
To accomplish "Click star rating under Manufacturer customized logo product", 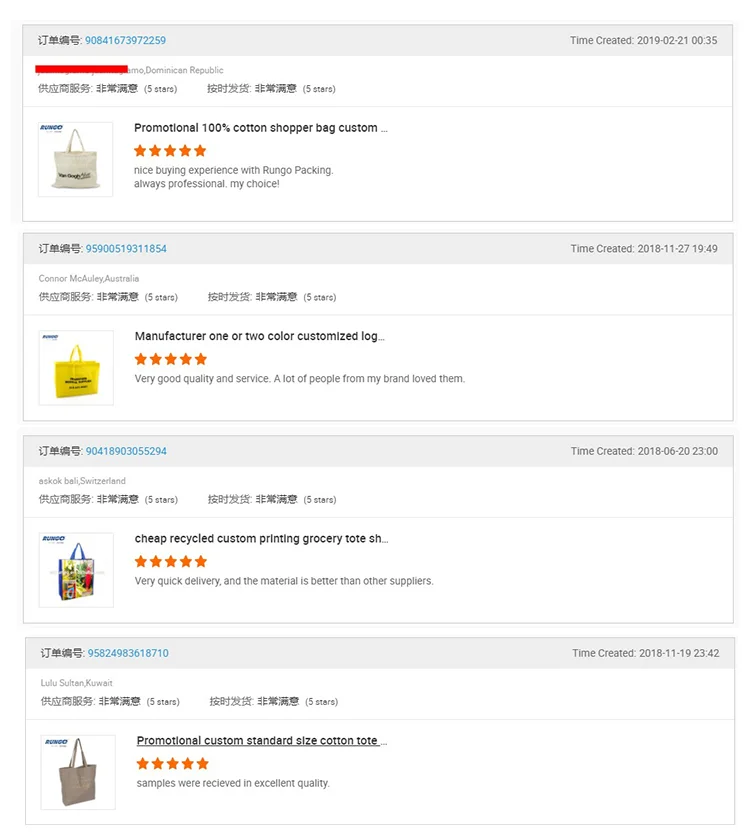I will (x=171, y=359).
